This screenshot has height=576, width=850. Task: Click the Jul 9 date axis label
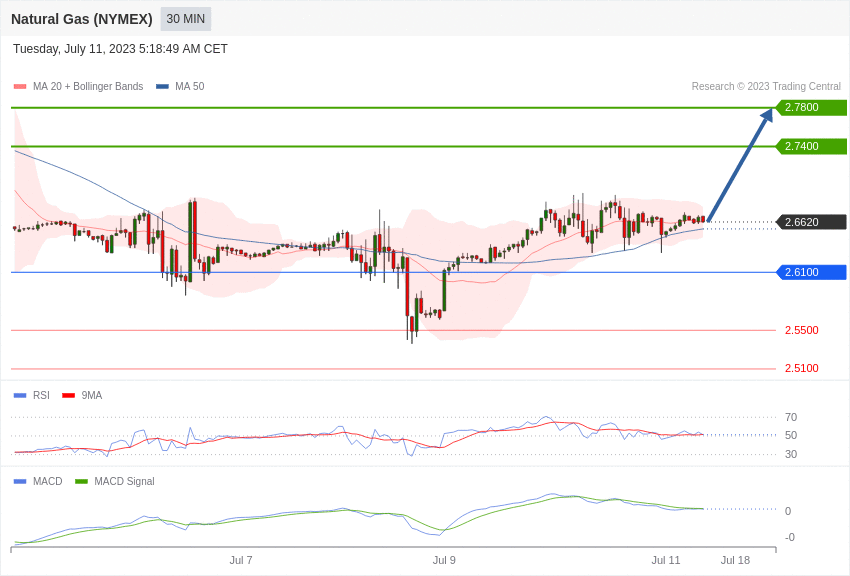point(444,560)
